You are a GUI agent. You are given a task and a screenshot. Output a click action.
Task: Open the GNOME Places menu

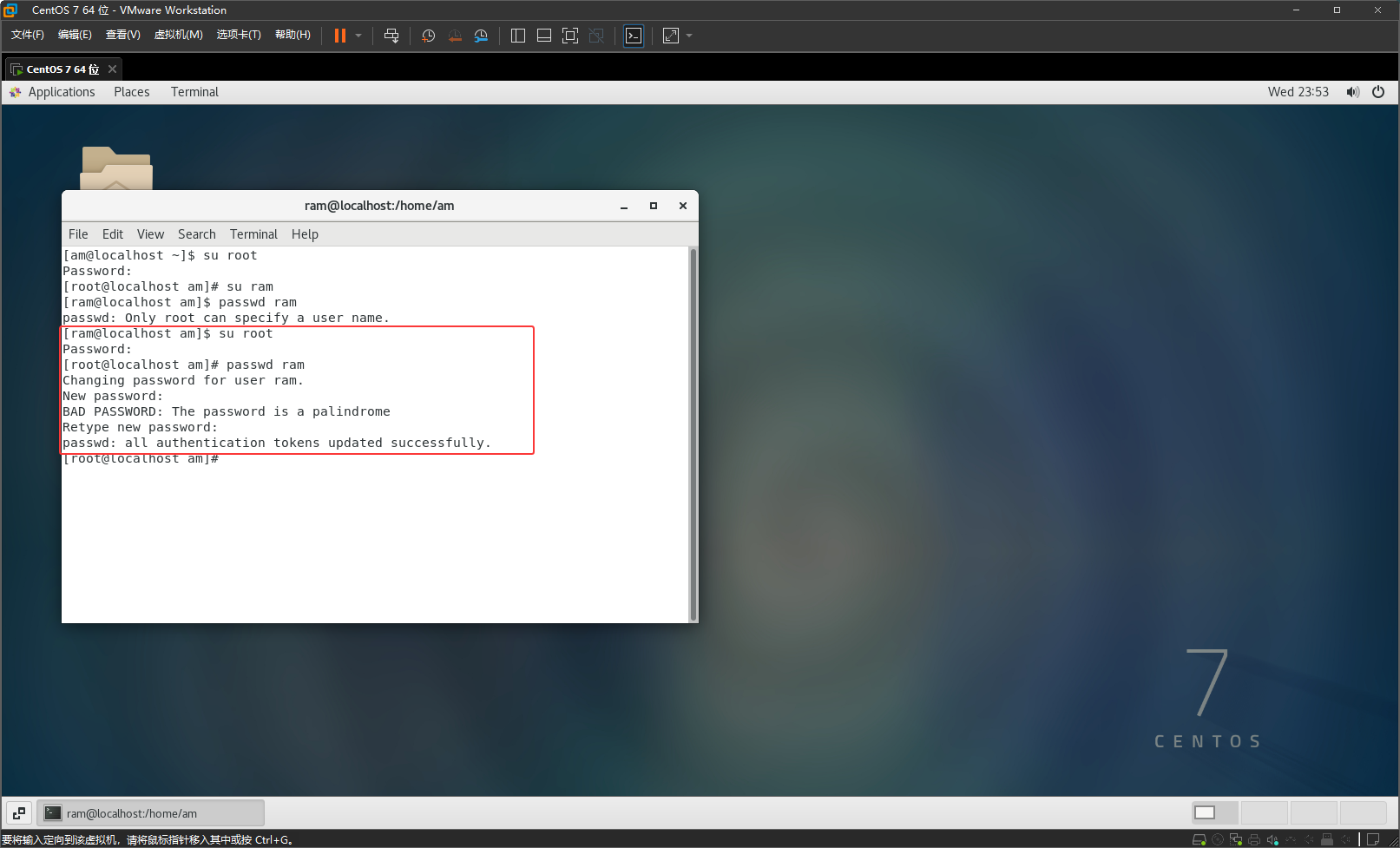coord(132,92)
